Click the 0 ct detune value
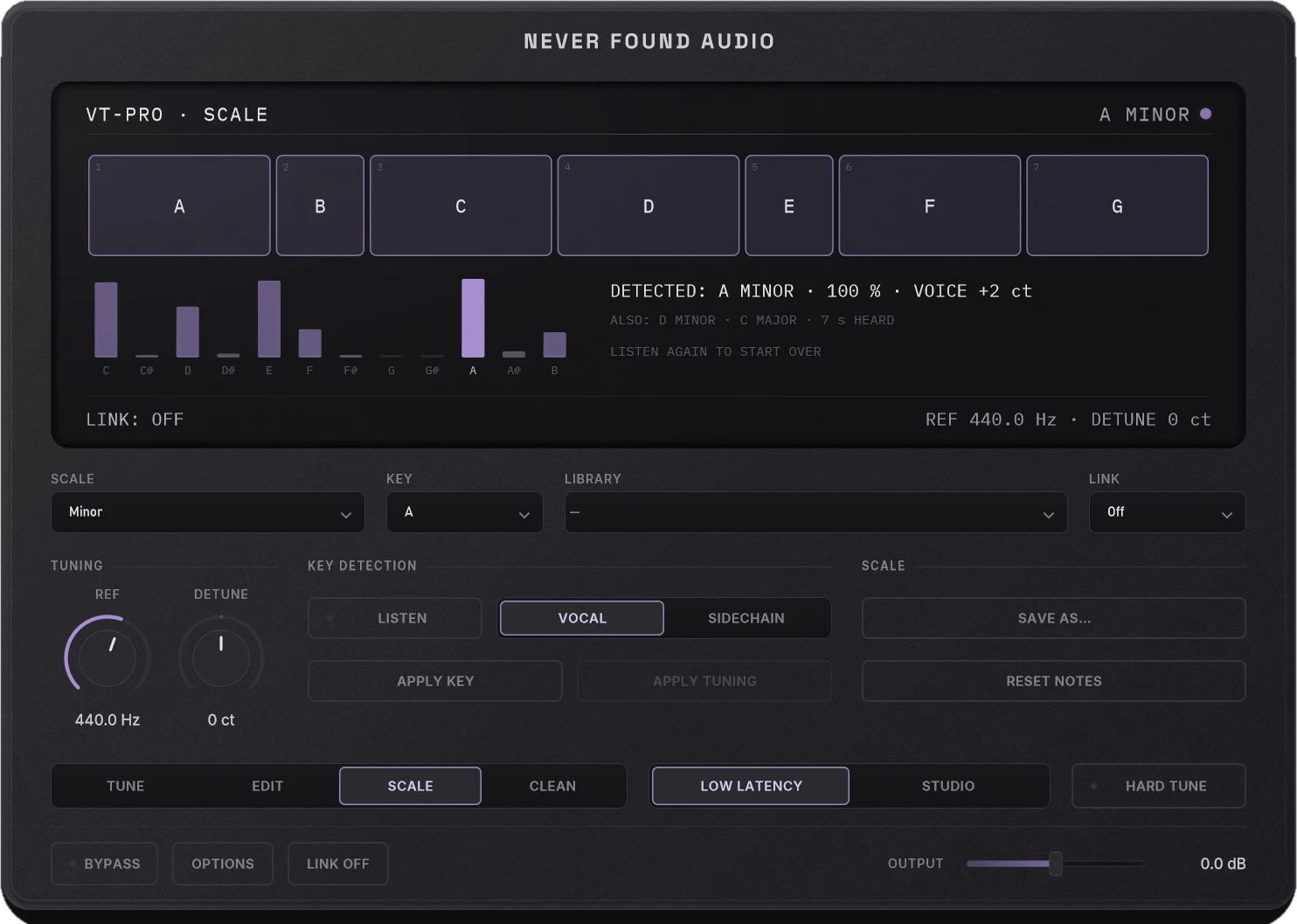1297x924 pixels. [221, 720]
